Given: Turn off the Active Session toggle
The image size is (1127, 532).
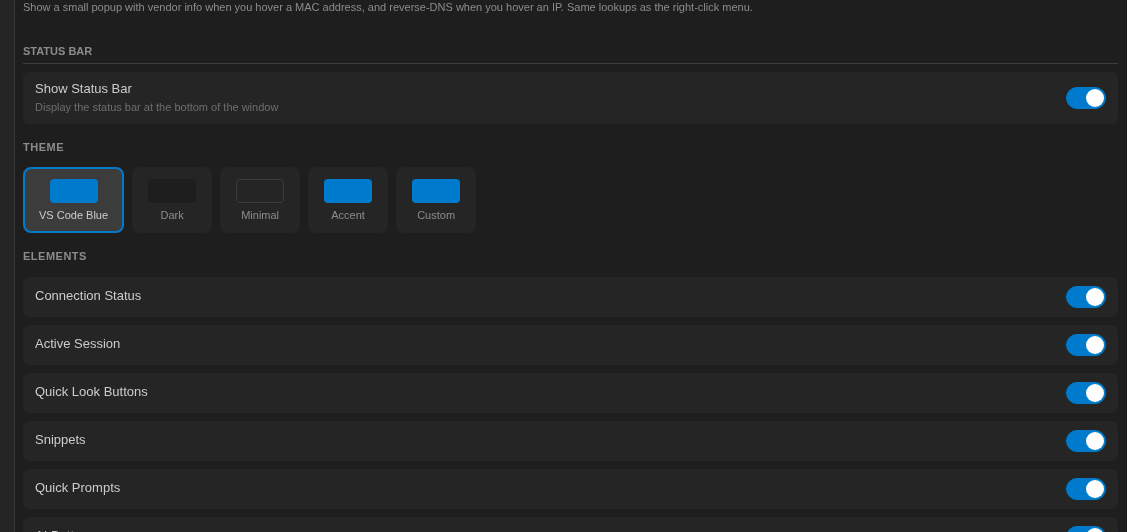Looking at the screenshot, I should [x=1085, y=345].
